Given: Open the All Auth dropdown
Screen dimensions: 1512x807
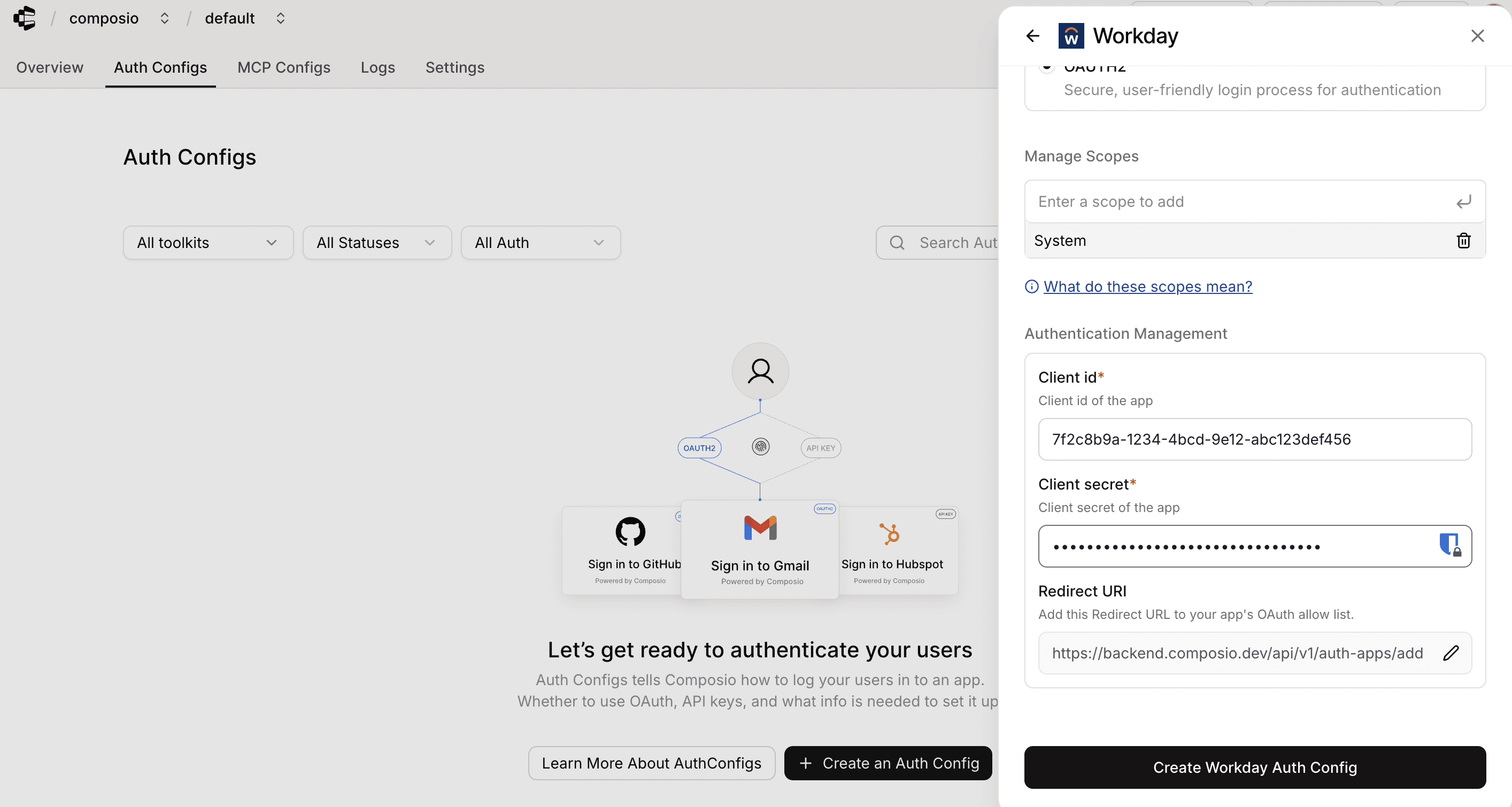Looking at the screenshot, I should [540, 243].
